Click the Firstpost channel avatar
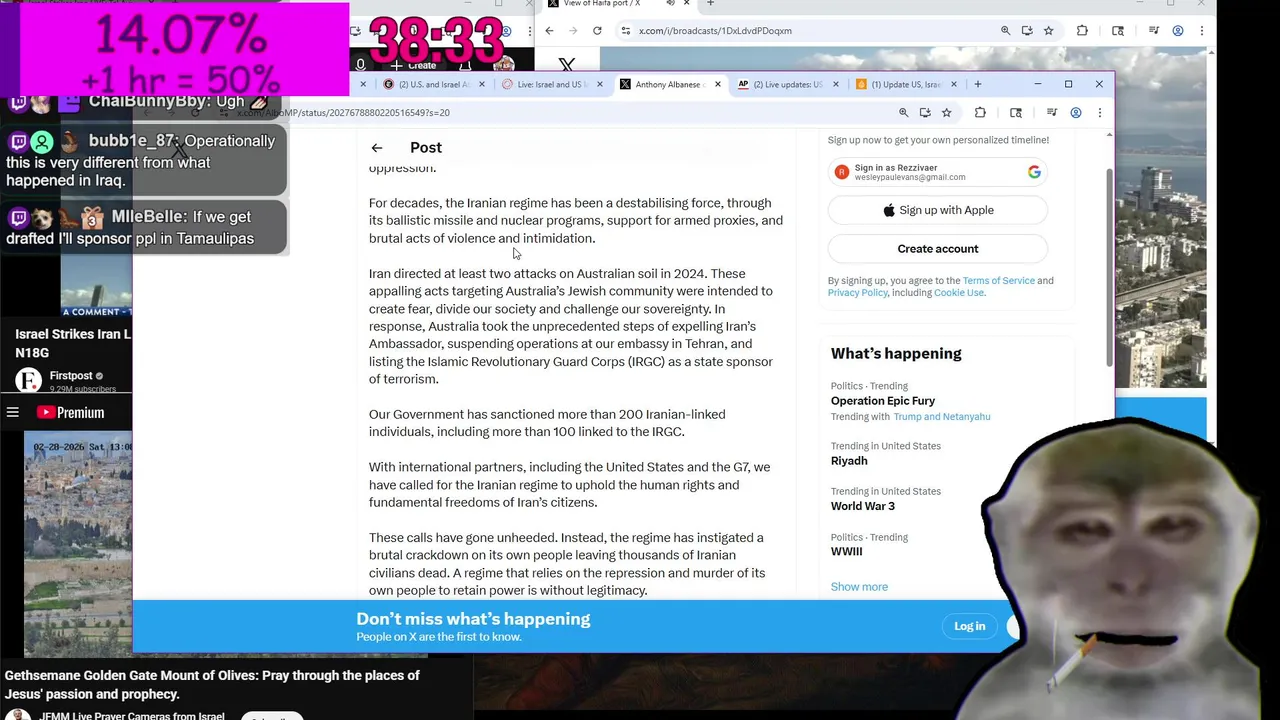This screenshot has height=720, width=1280. click(x=29, y=380)
